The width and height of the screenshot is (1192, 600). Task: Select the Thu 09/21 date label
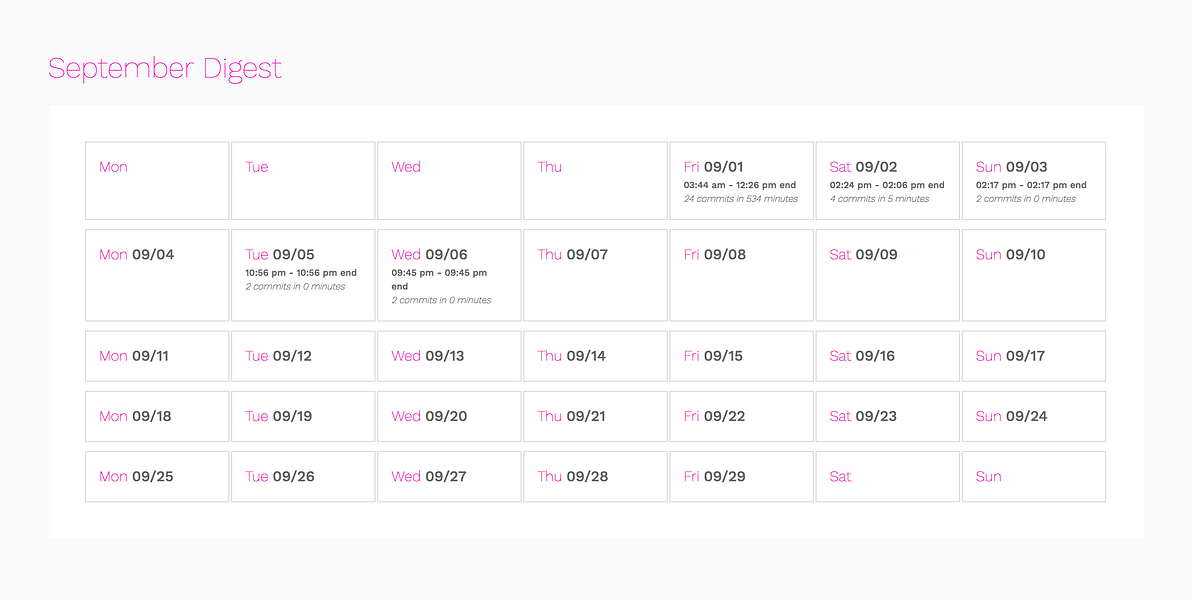(572, 416)
